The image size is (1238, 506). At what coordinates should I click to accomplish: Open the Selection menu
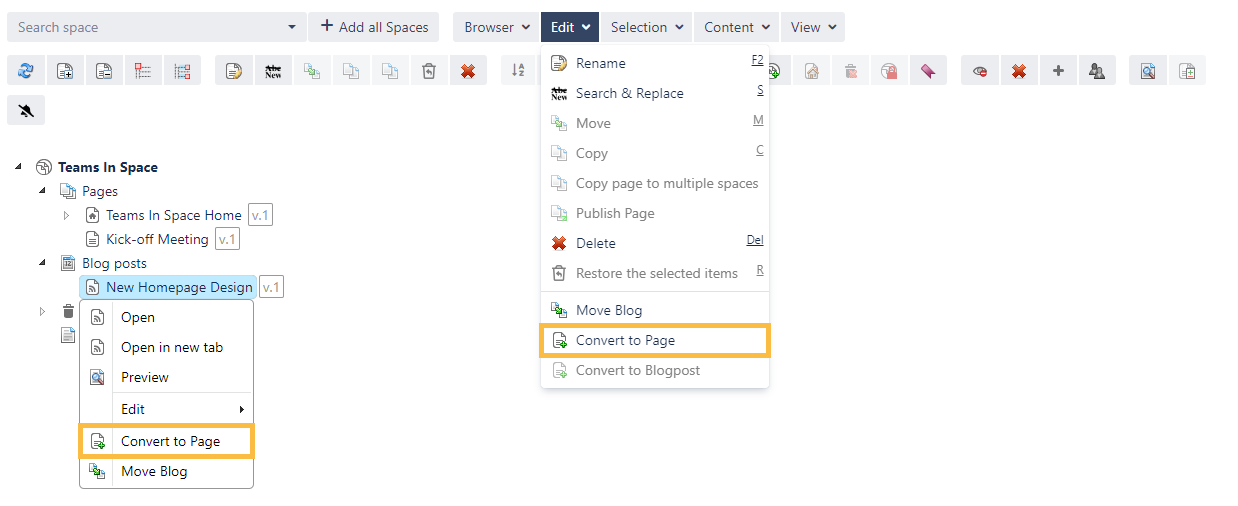[647, 27]
